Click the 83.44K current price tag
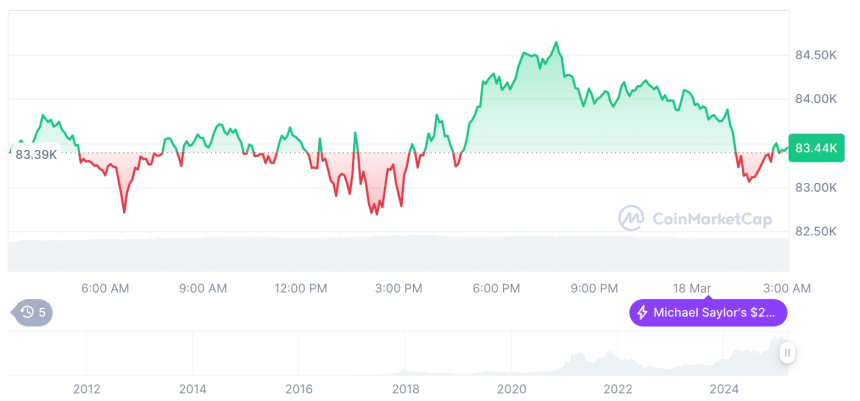Viewport: 860px width, 401px height. pos(817,148)
